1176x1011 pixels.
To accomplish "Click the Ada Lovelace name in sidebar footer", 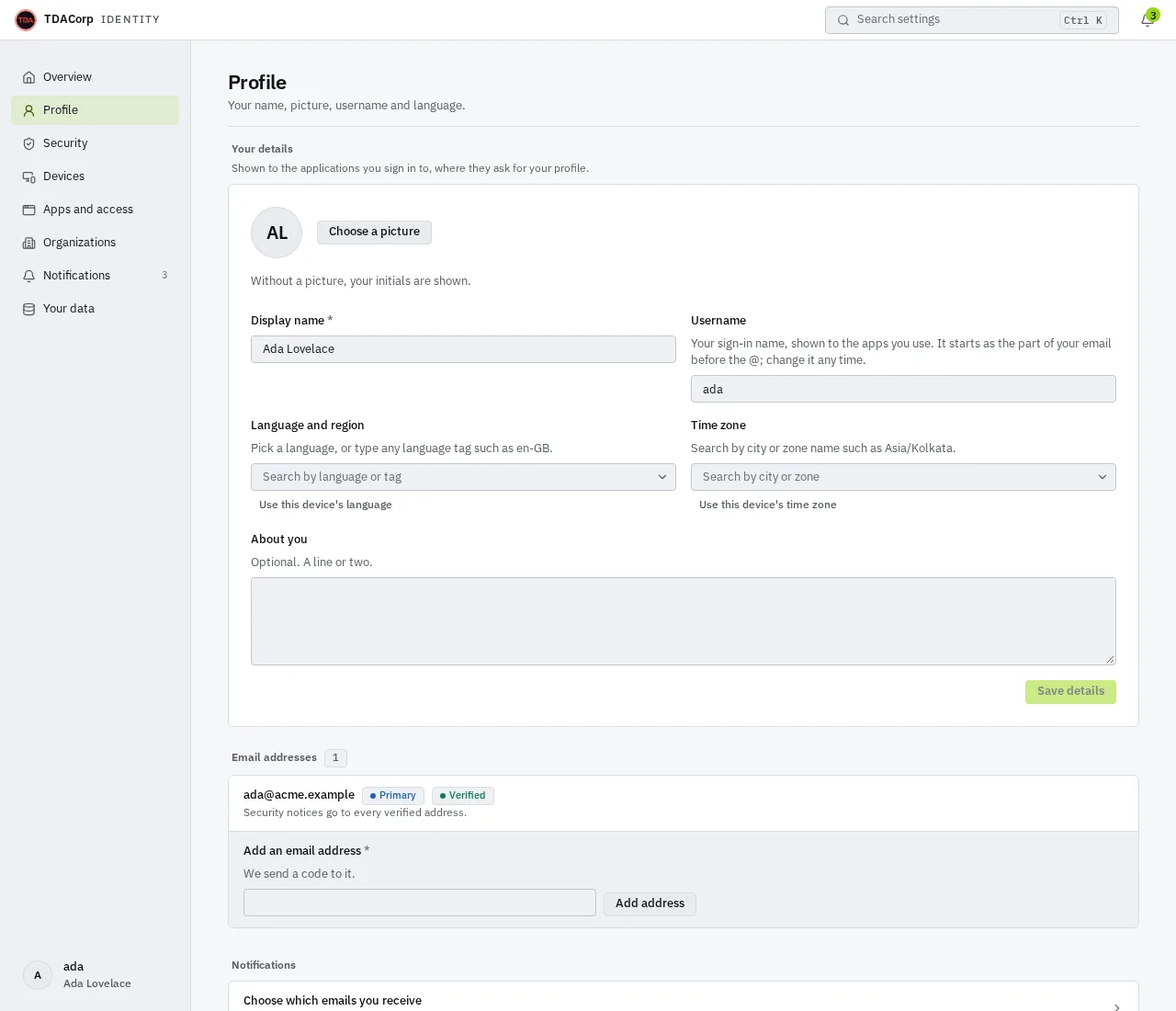I will click(x=97, y=983).
